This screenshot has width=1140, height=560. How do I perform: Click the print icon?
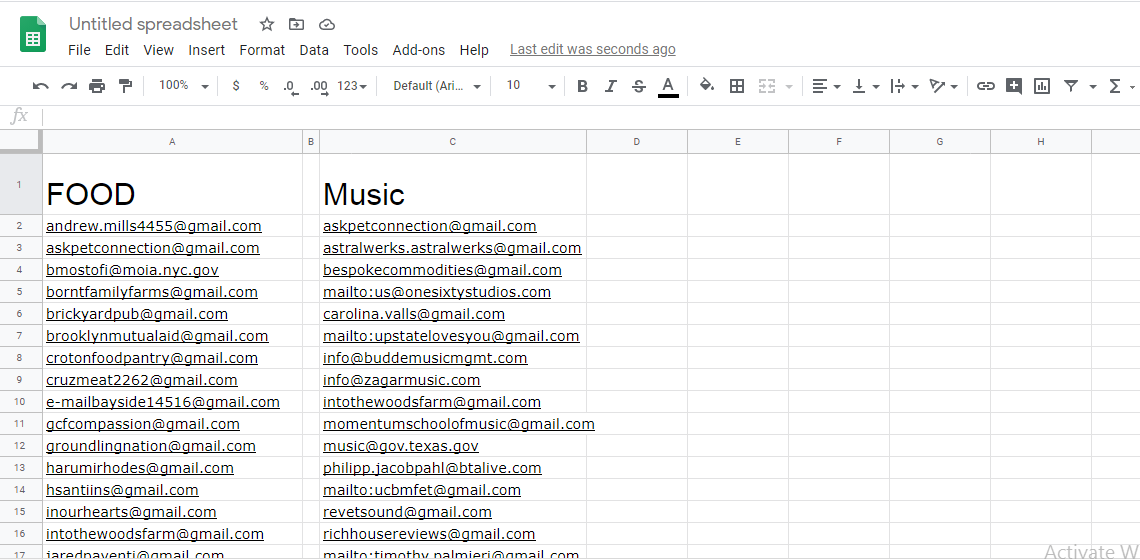coord(97,86)
